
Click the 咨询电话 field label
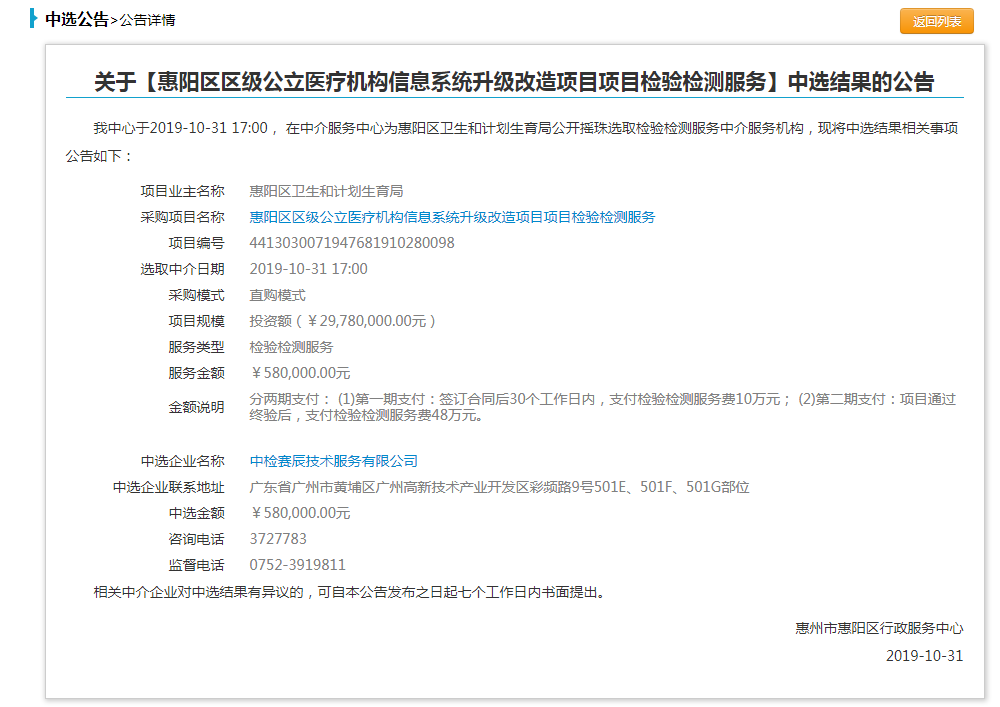pos(196,539)
